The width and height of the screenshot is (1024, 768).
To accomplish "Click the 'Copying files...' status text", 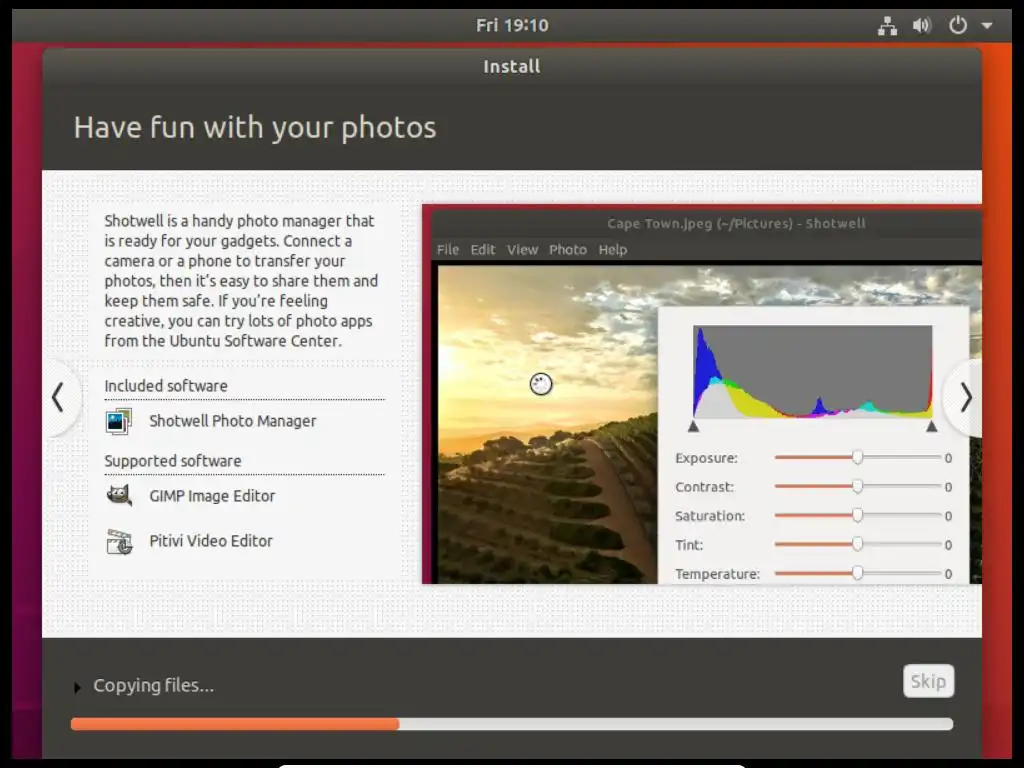I will click(153, 686).
